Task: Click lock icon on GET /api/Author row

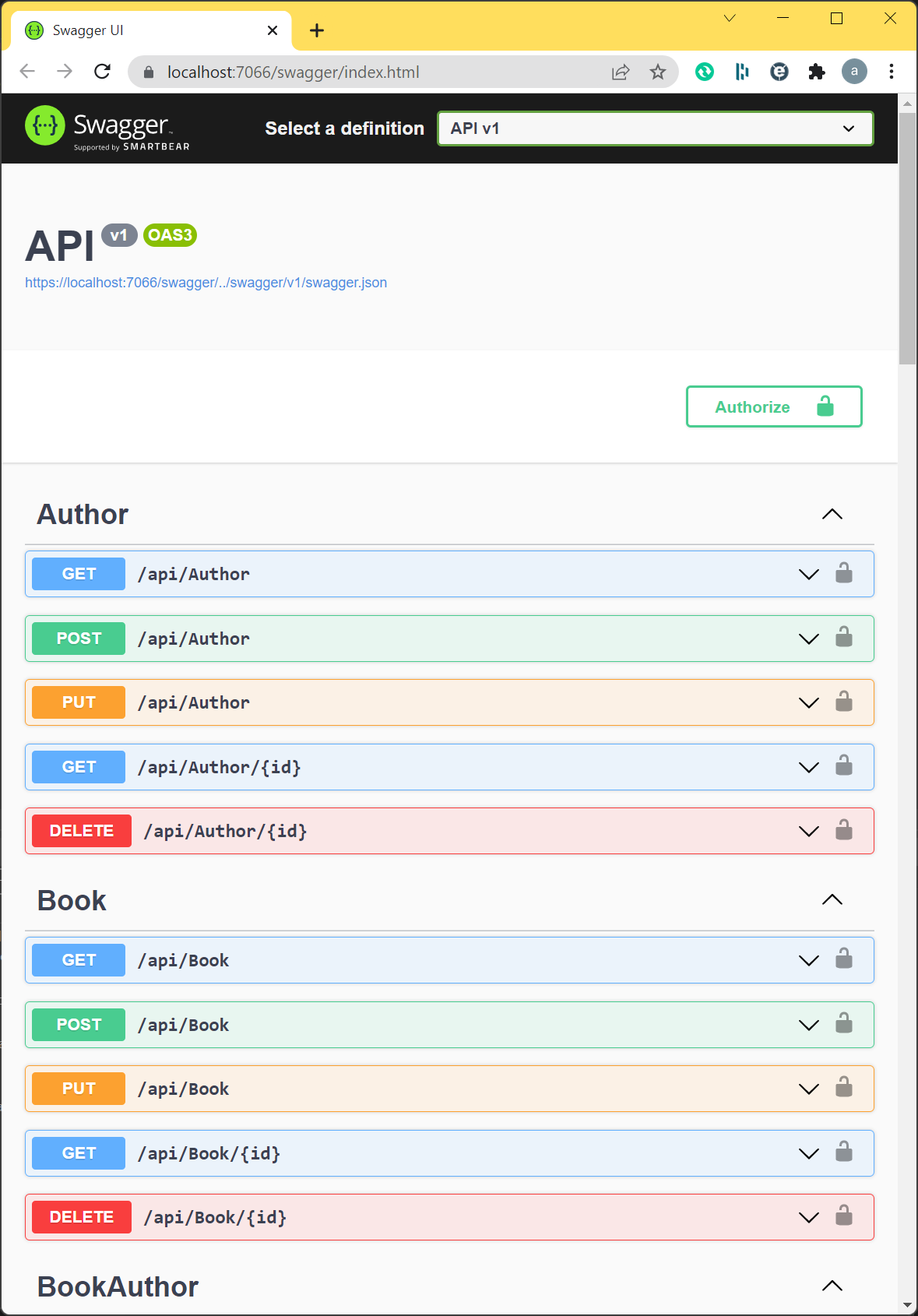Action: [844, 573]
